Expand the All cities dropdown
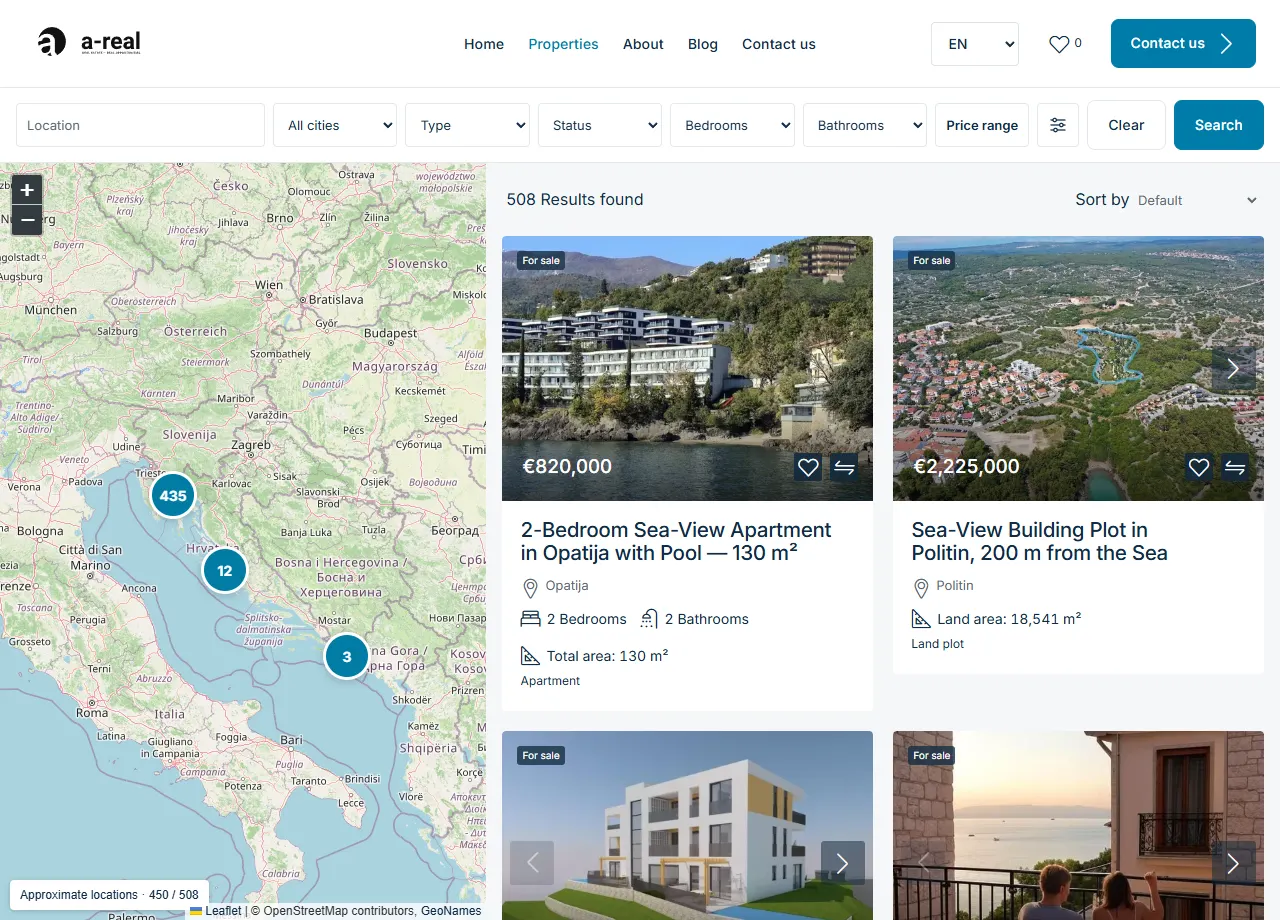Viewport: 1280px width, 920px height. pos(335,125)
